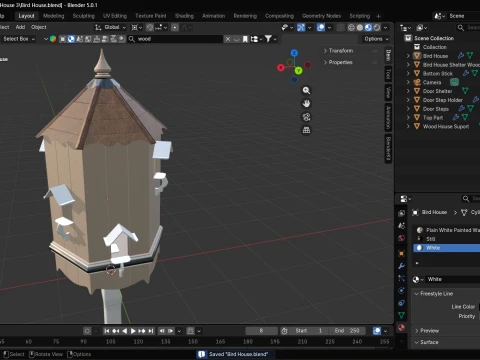
Task: Open the Add menu
Action: [x=20, y=27]
